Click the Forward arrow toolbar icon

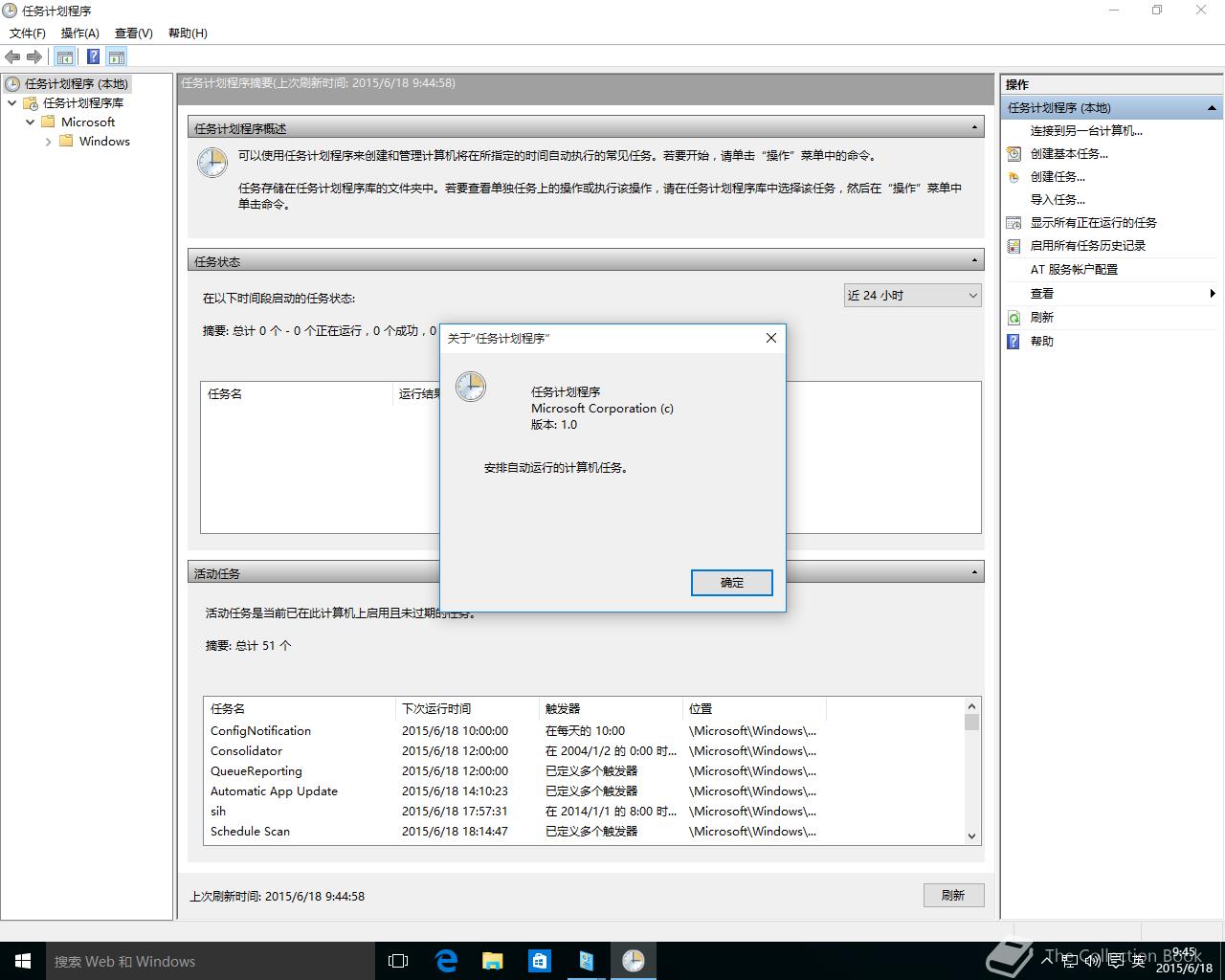click(34, 57)
